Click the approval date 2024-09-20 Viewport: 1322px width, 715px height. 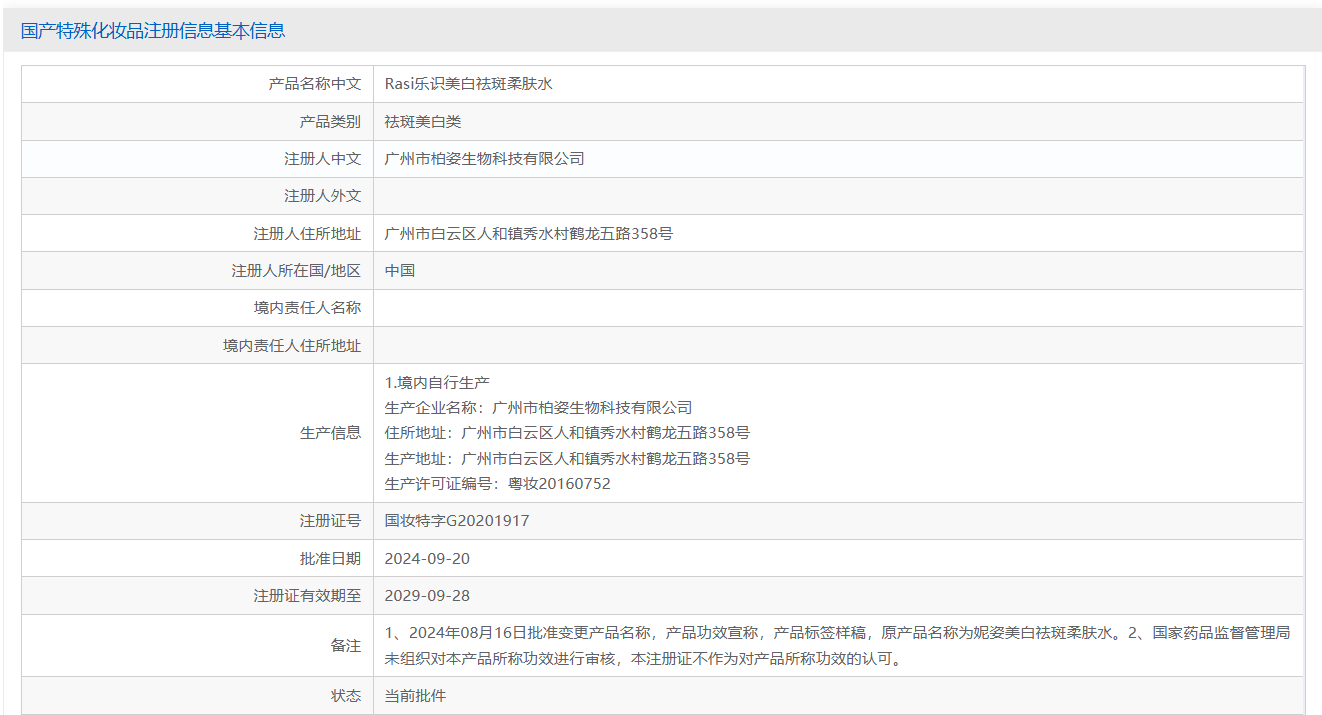pos(427,559)
